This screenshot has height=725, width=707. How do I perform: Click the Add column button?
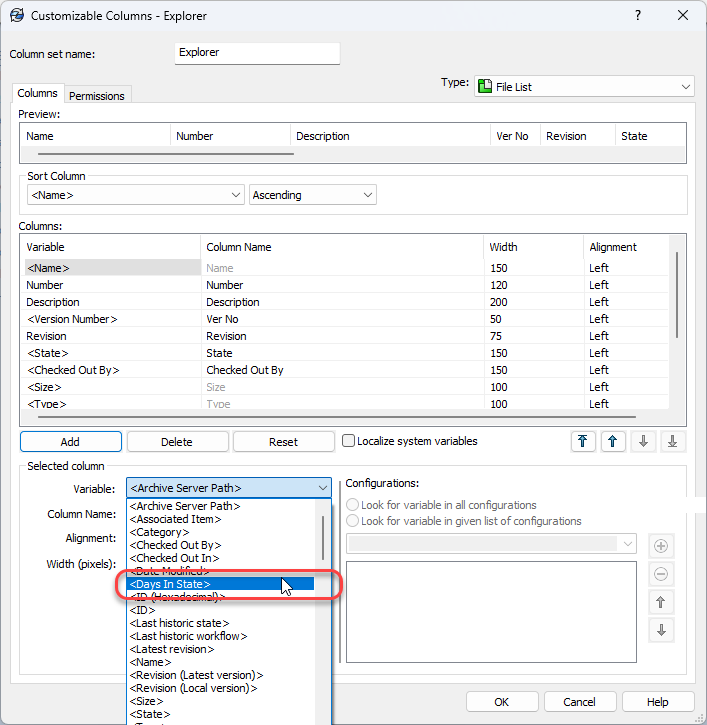pos(70,441)
